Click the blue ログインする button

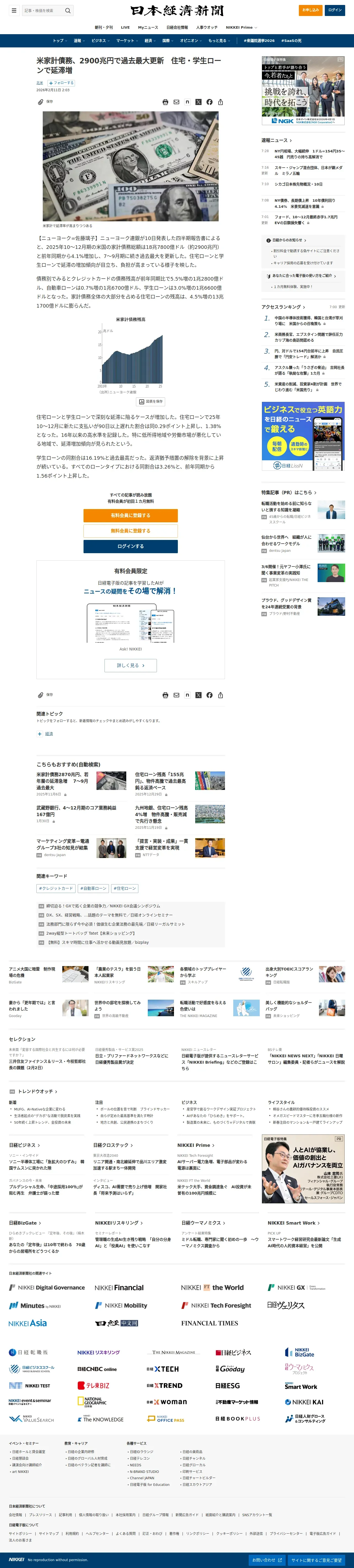[x=130, y=547]
